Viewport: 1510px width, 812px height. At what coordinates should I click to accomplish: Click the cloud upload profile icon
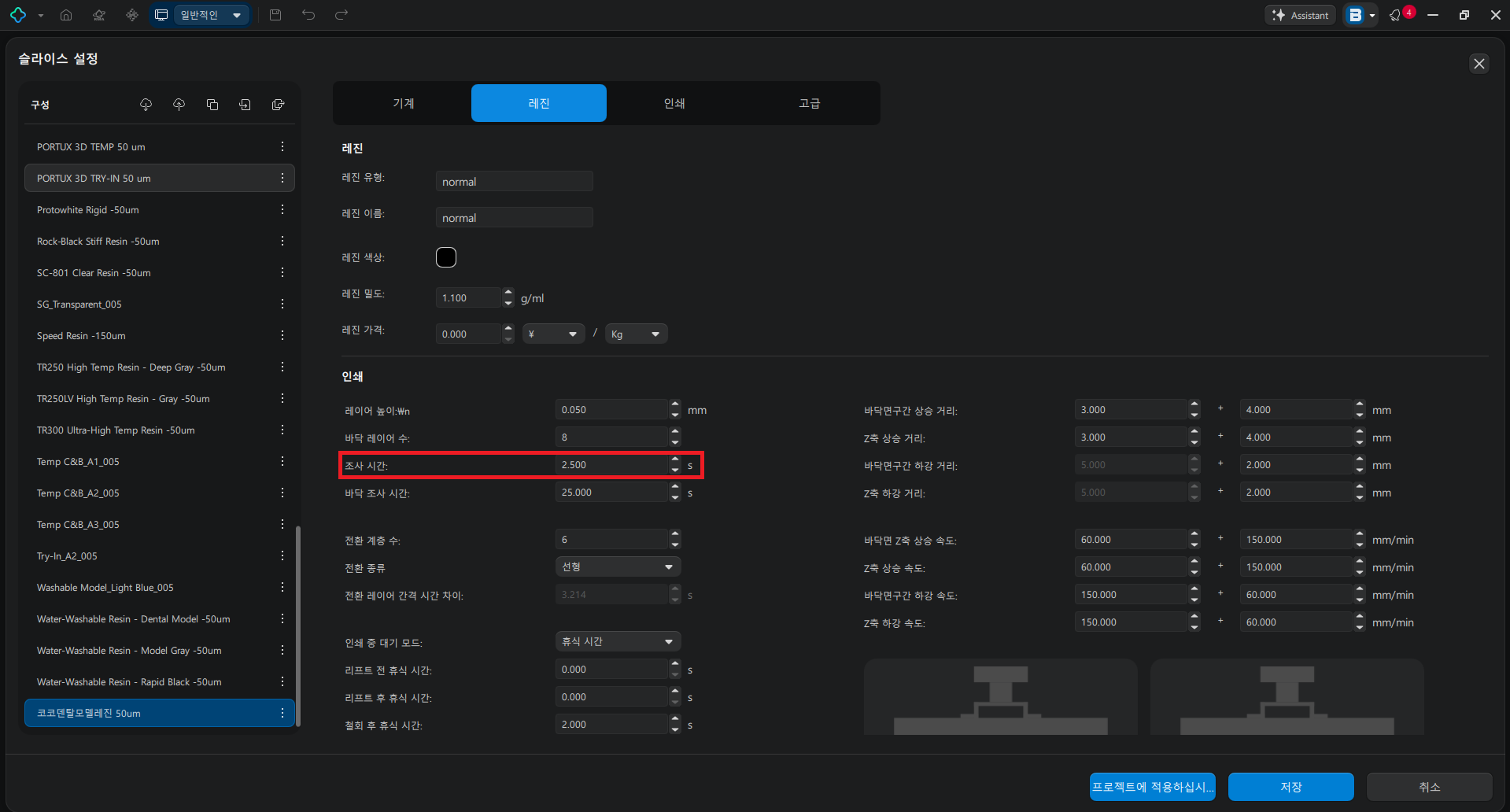pyautogui.click(x=179, y=105)
